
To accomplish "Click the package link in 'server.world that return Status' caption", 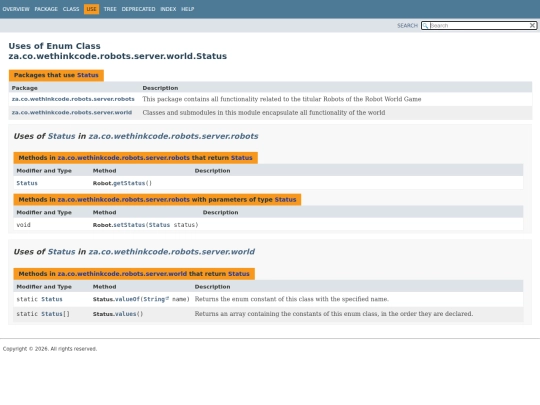I will pos(122,274).
